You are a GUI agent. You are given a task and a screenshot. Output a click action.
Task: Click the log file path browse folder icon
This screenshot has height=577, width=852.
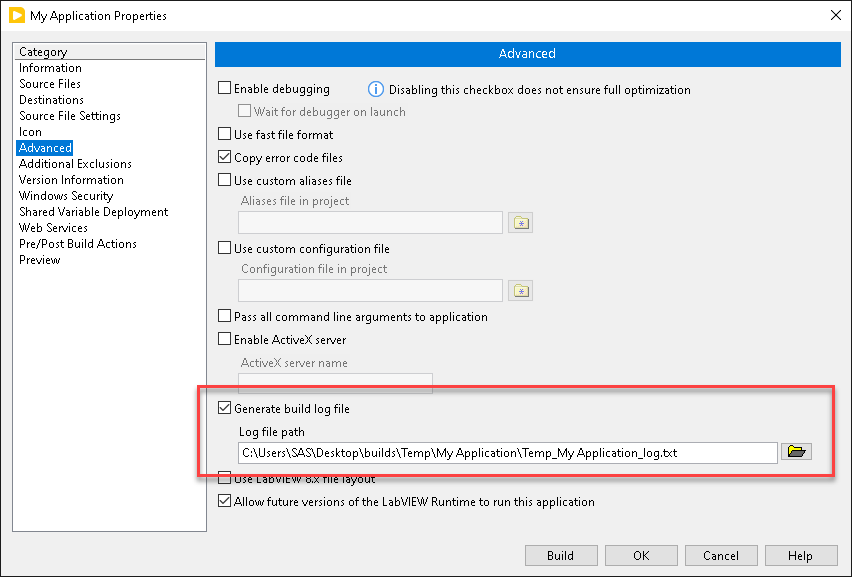796,451
